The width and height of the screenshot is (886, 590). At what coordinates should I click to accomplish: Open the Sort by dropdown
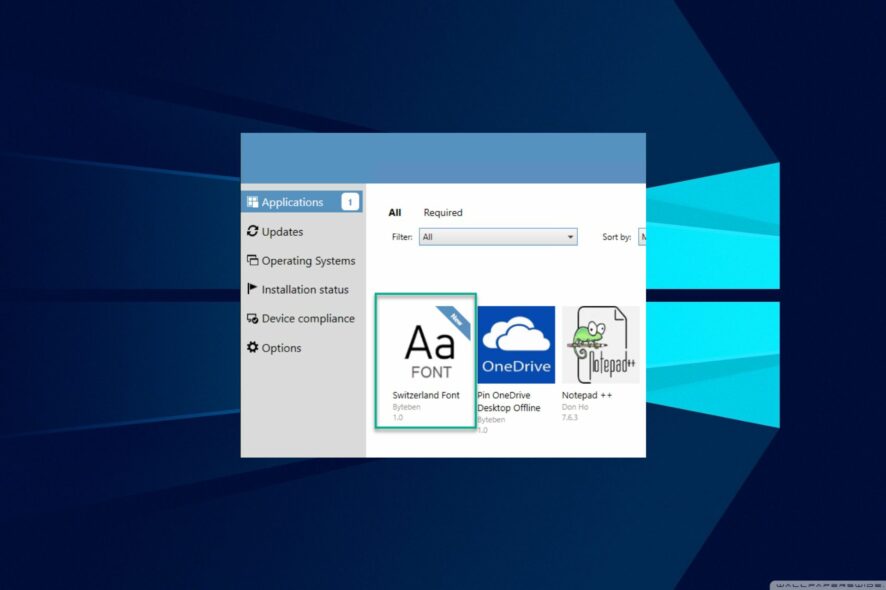click(x=644, y=237)
